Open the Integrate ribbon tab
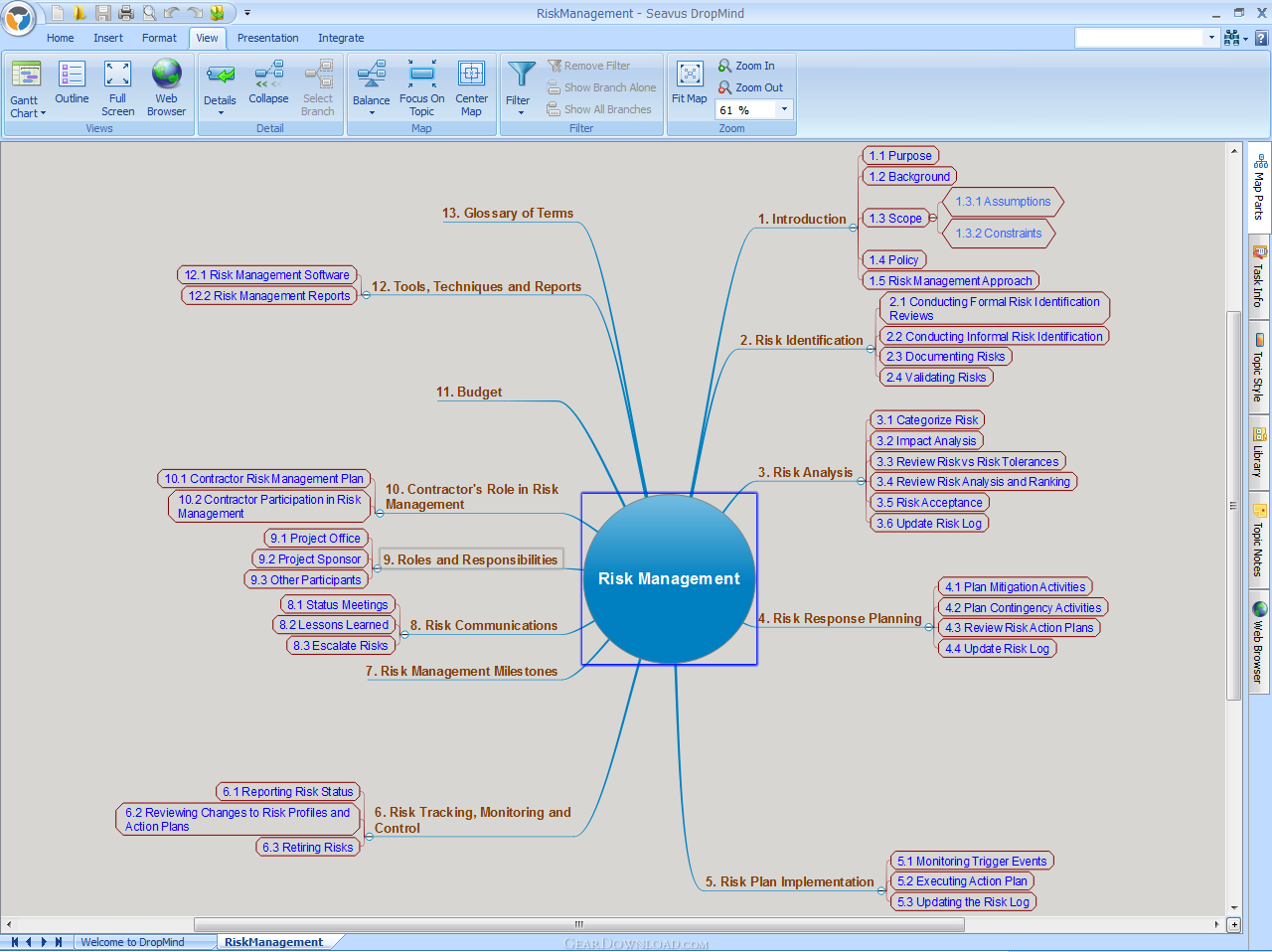This screenshot has height=952, width=1272. point(341,38)
